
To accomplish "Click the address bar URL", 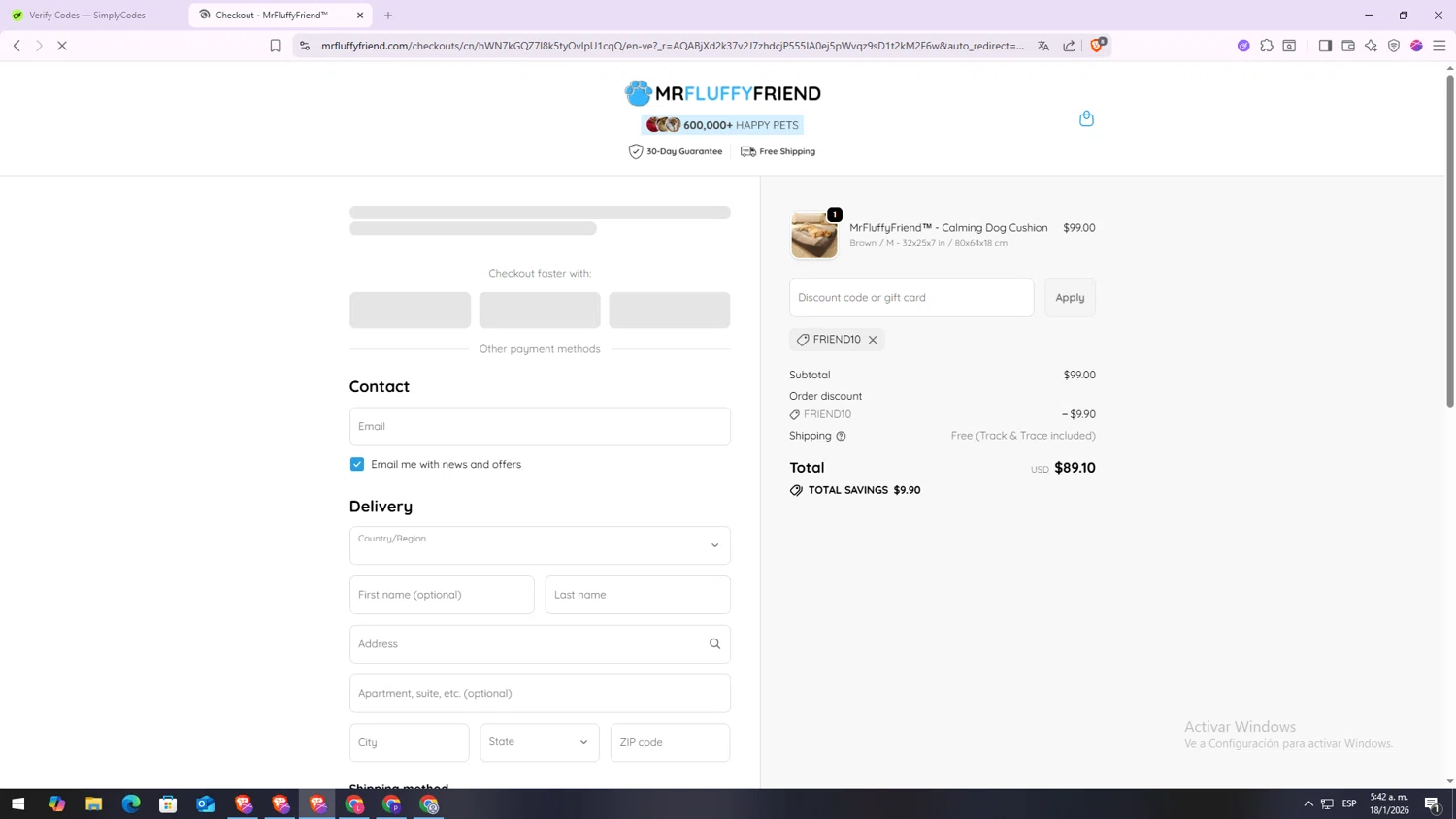I will 672,46.
